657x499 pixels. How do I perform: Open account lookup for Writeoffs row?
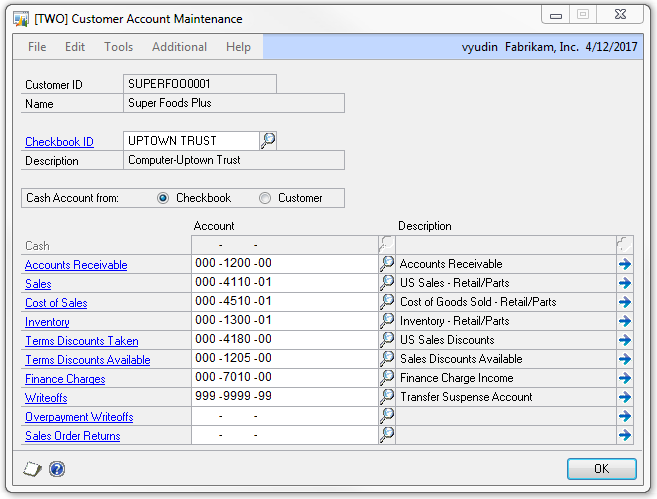pyautogui.click(x=387, y=397)
